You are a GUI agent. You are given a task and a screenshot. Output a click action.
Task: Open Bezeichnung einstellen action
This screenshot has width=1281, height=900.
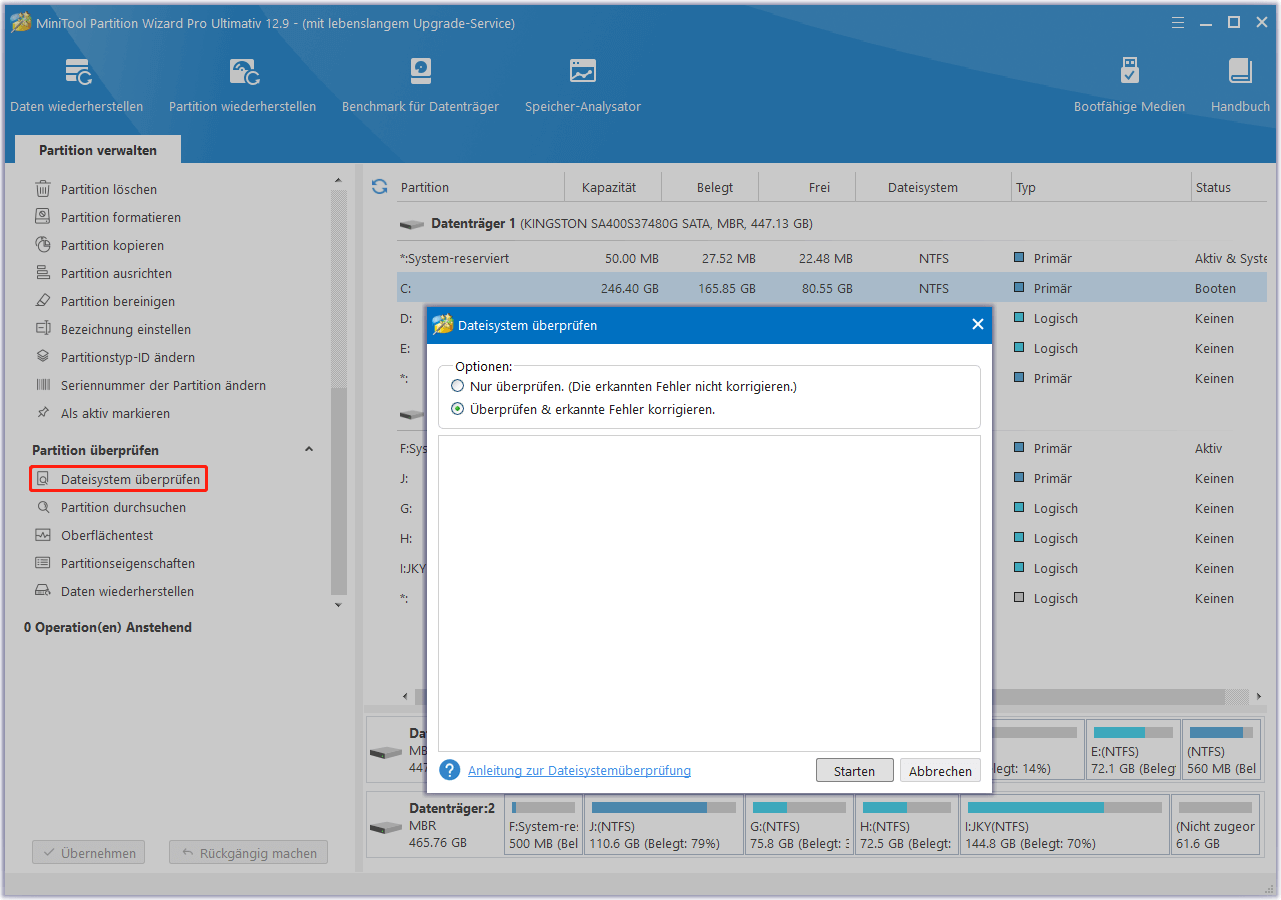pos(126,329)
